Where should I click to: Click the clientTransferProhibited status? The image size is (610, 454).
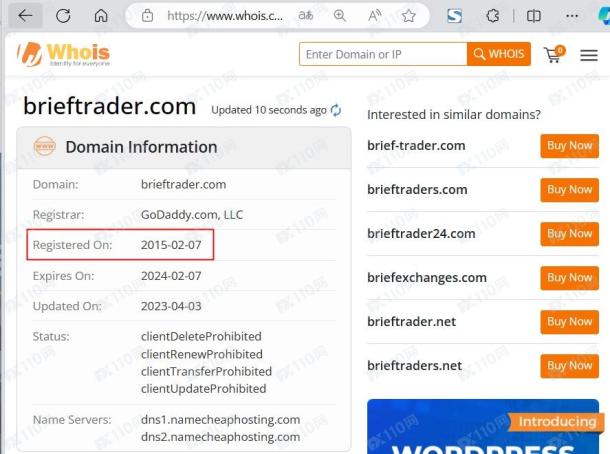click(206, 371)
